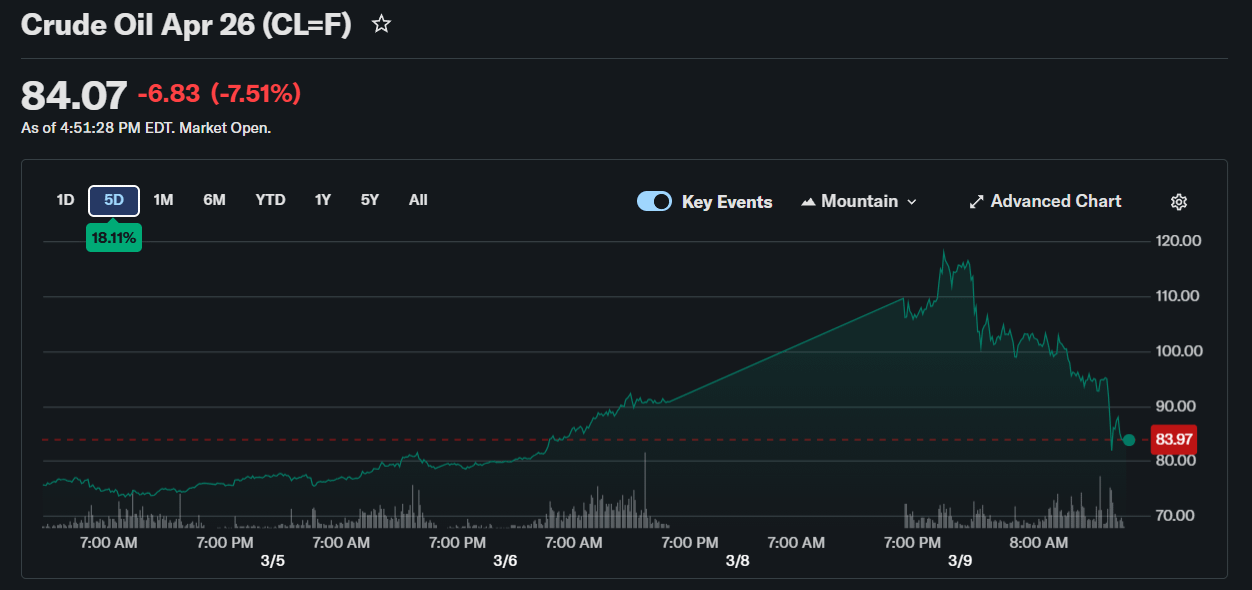1252x590 pixels.
Task: Click the 84.07 current price figure
Action: coord(74,95)
